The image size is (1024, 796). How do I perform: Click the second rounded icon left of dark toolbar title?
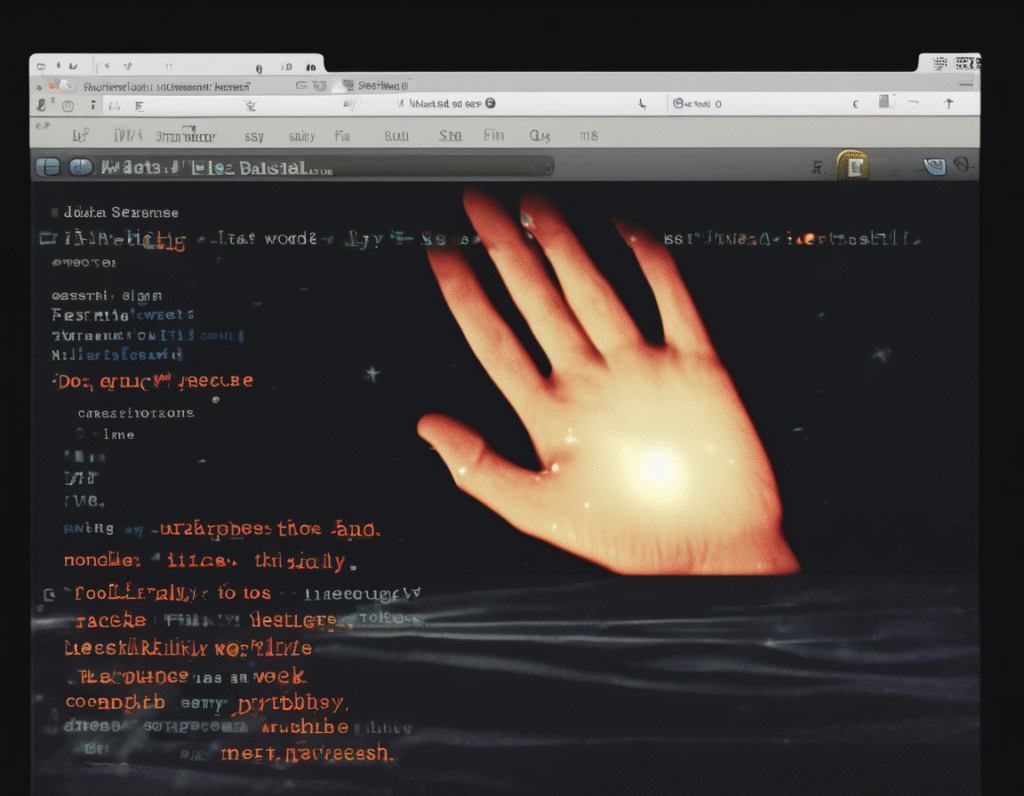[x=80, y=167]
